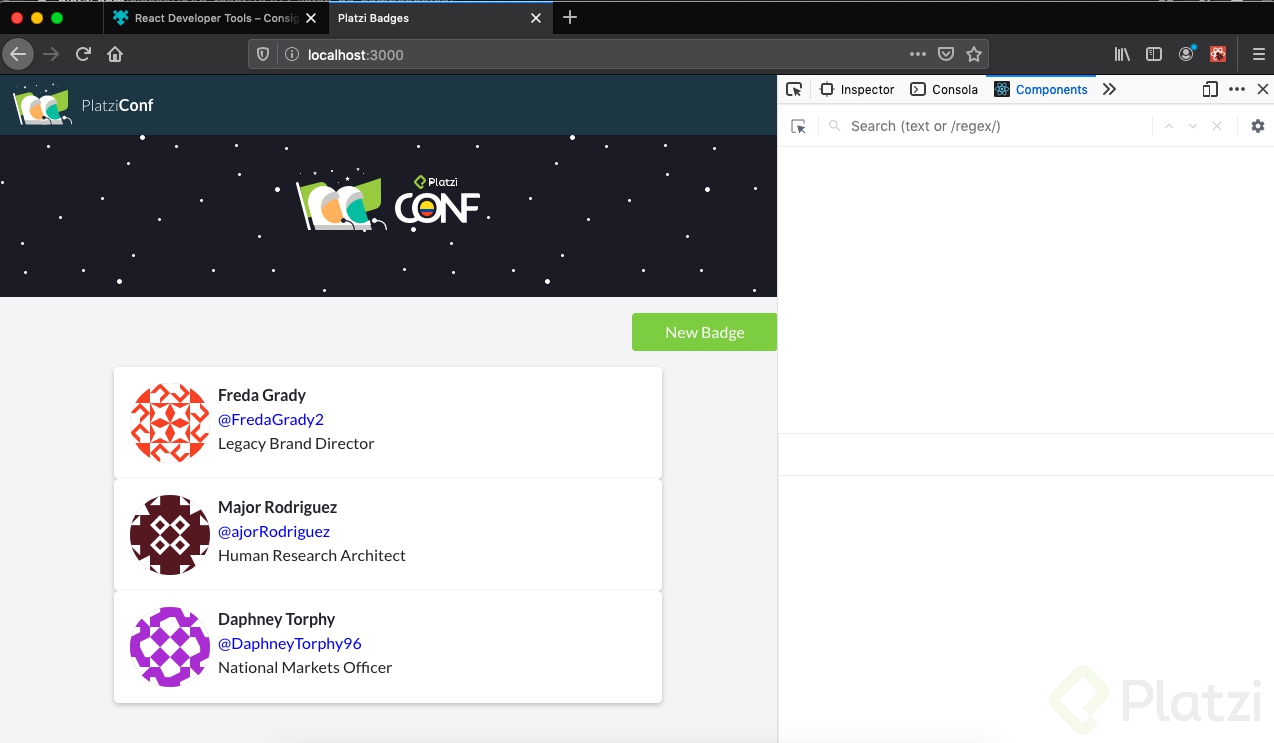
Task: Toggle responsive design mode icon
Action: [1210, 89]
